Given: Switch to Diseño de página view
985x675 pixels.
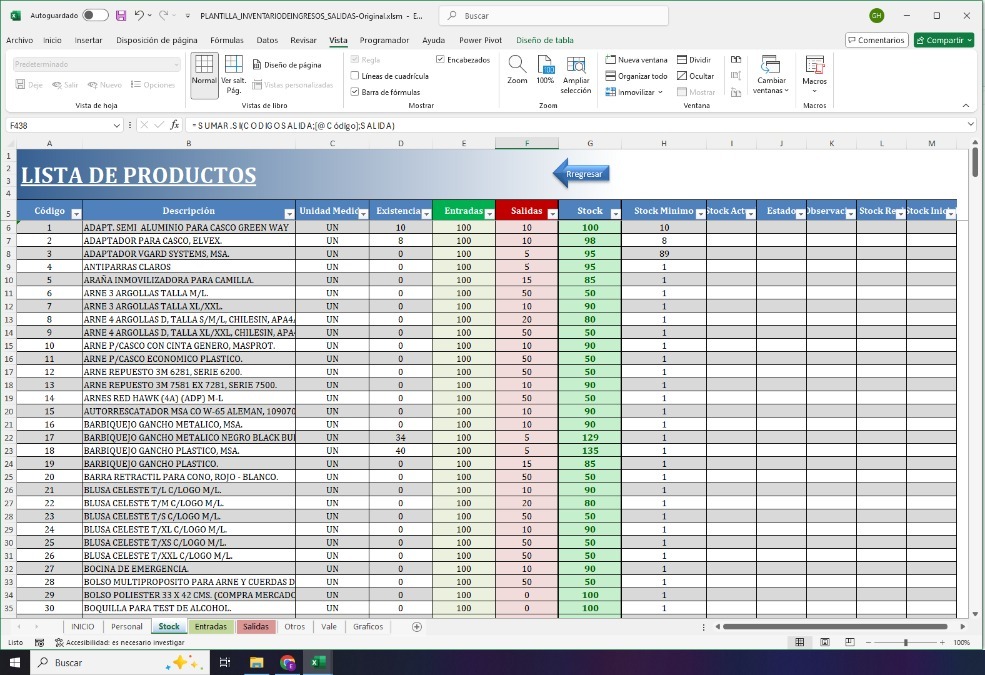Looking at the screenshot, I should pos(287,65).
